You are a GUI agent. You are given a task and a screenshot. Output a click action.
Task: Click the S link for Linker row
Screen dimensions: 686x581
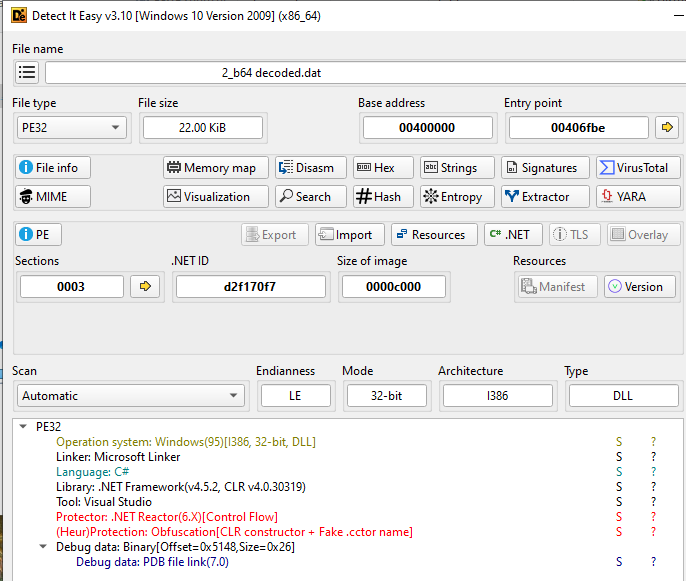tap(619, 457)
